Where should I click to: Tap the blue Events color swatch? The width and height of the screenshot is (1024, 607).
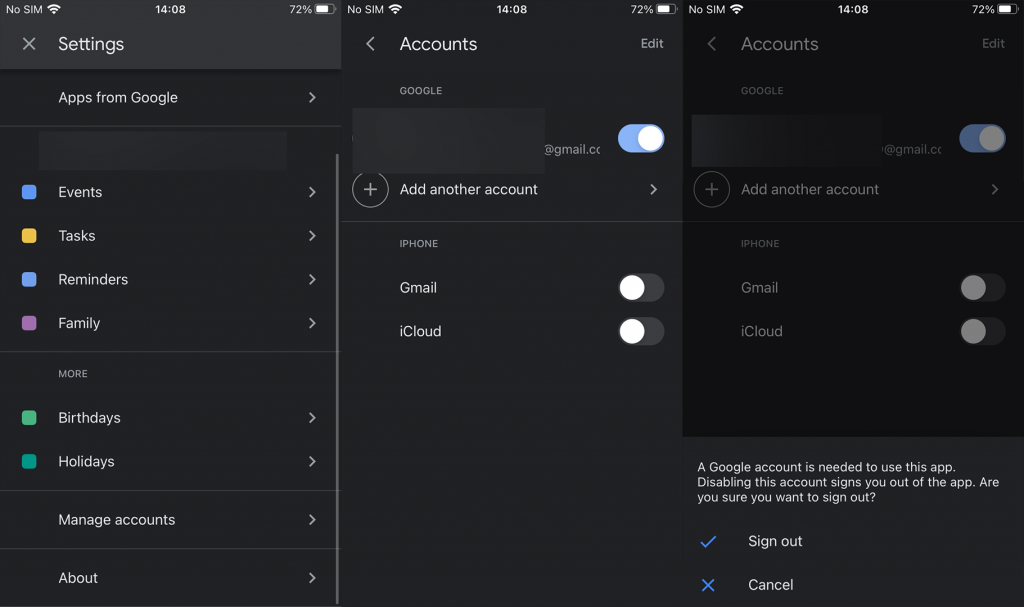tap(29, 192)
